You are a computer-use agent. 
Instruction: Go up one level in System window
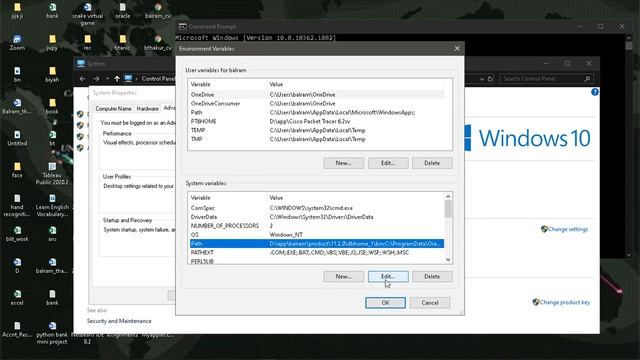point(117,78)
